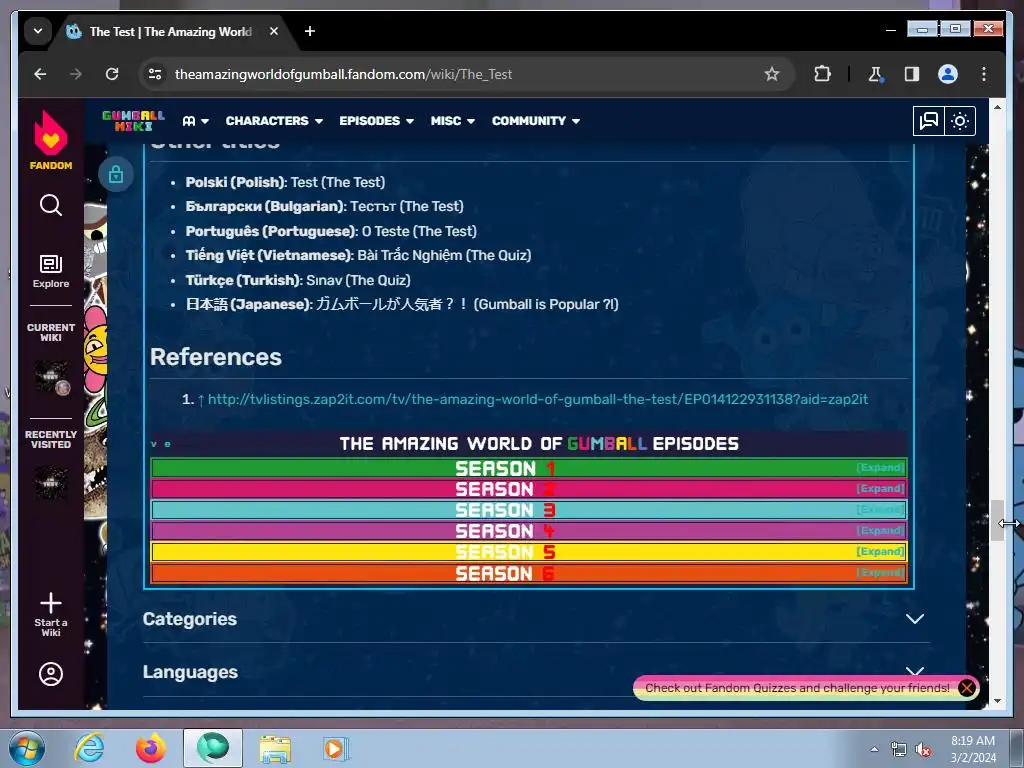Image resolution: width=1024 pixels, height=768 pixels.
Task: Open the Misc dropdown menu
Action: pyautogui.click(x=453, y=121)
